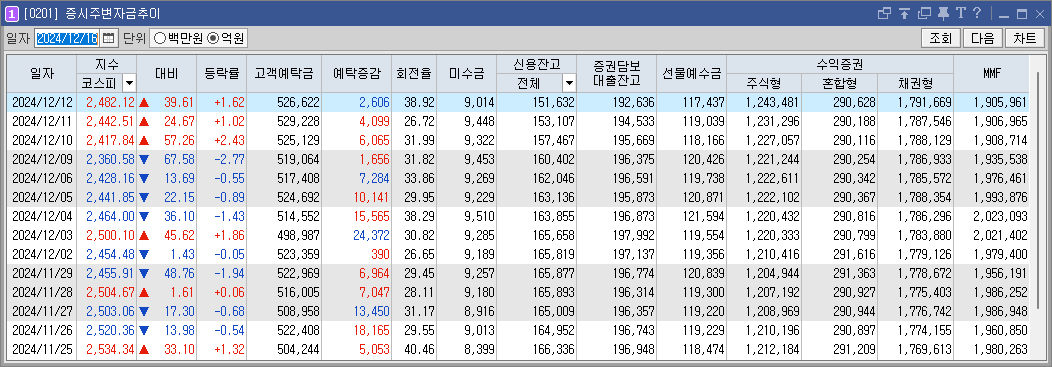The height and width of the screenshot is (367, 1052).
Task: Click the purple number 1 screen icon
Action: (x=11, y=13)
